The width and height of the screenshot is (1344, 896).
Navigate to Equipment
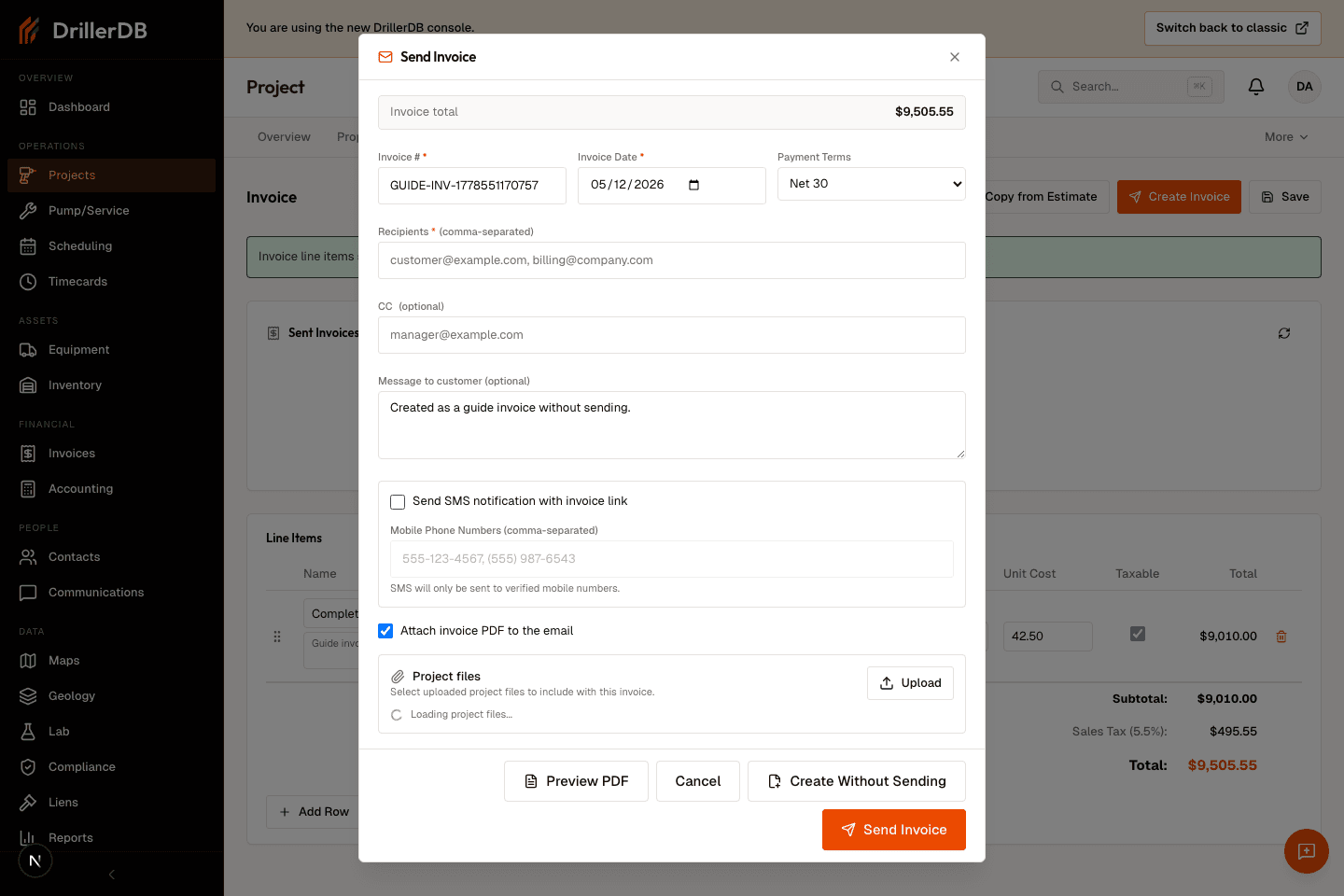pos(111,350)
